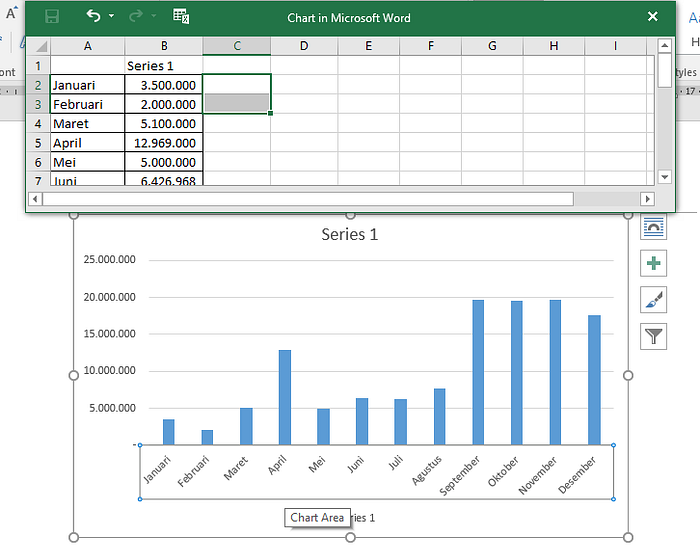Open Edit Data in Microsoft Excel icon
700x560 pixels.
click(181, 16)
